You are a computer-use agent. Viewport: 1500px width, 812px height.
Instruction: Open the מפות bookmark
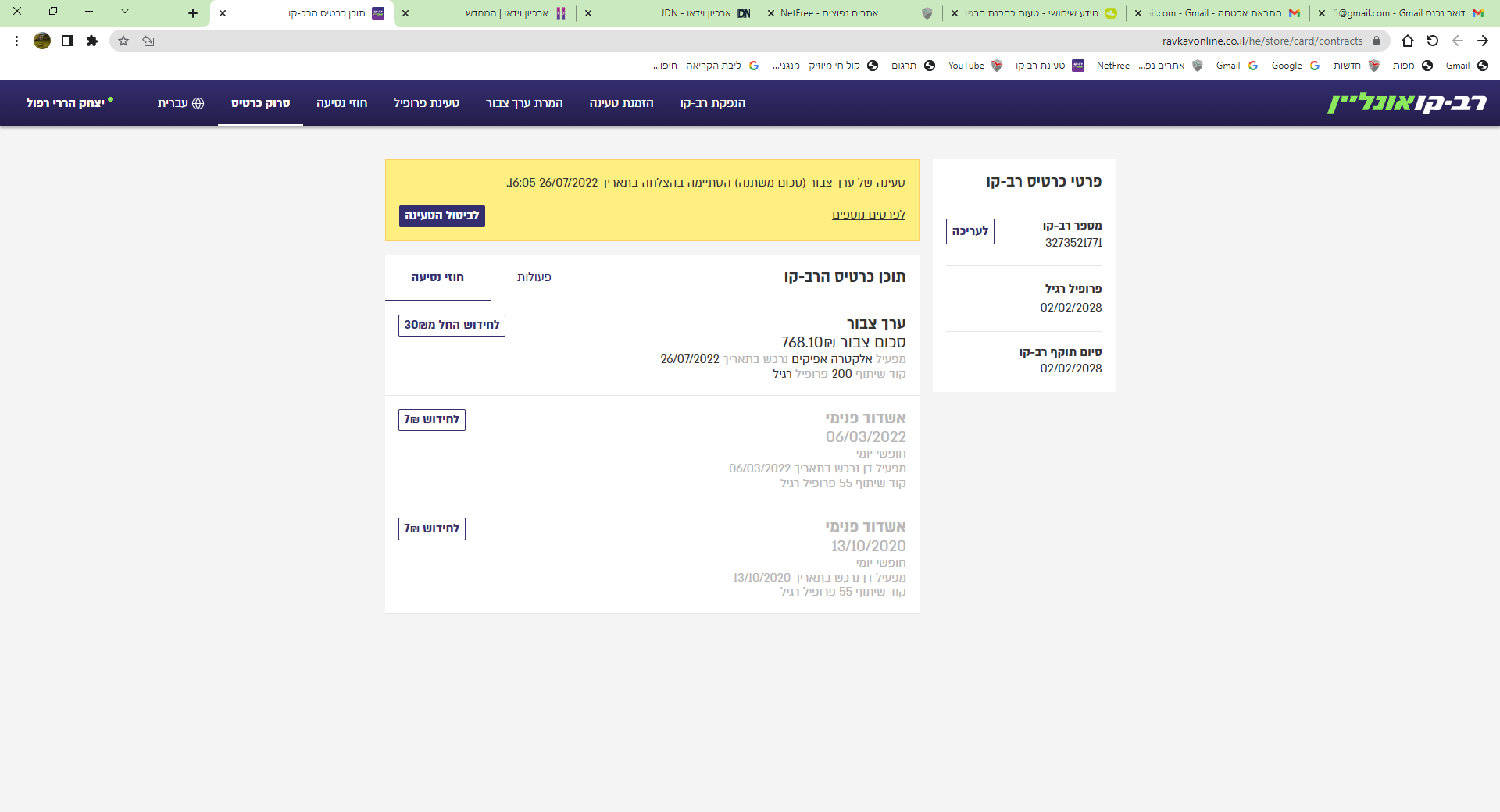(x=1404, y=66)
